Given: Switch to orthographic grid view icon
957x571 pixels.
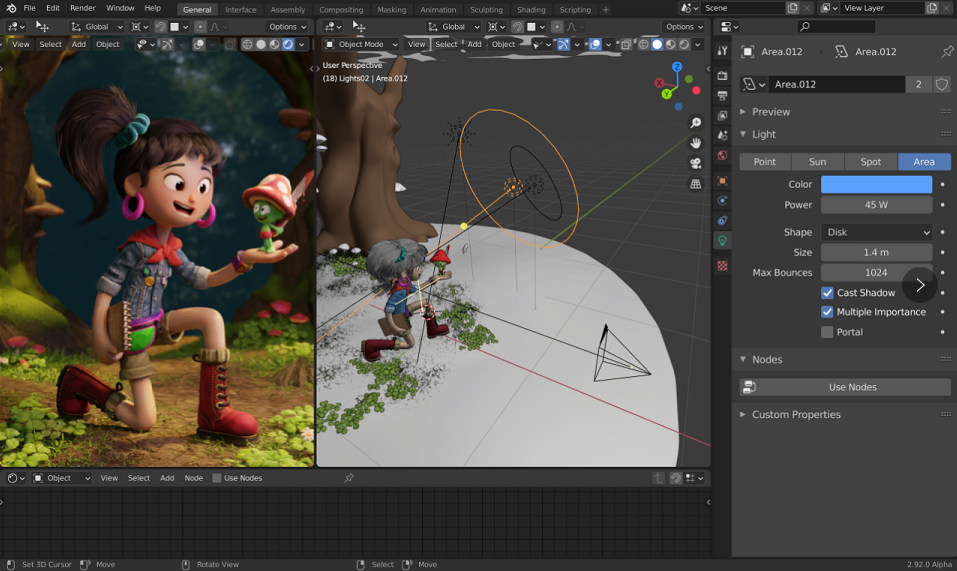Looking at the screenshot, I should tap(695, 184).
